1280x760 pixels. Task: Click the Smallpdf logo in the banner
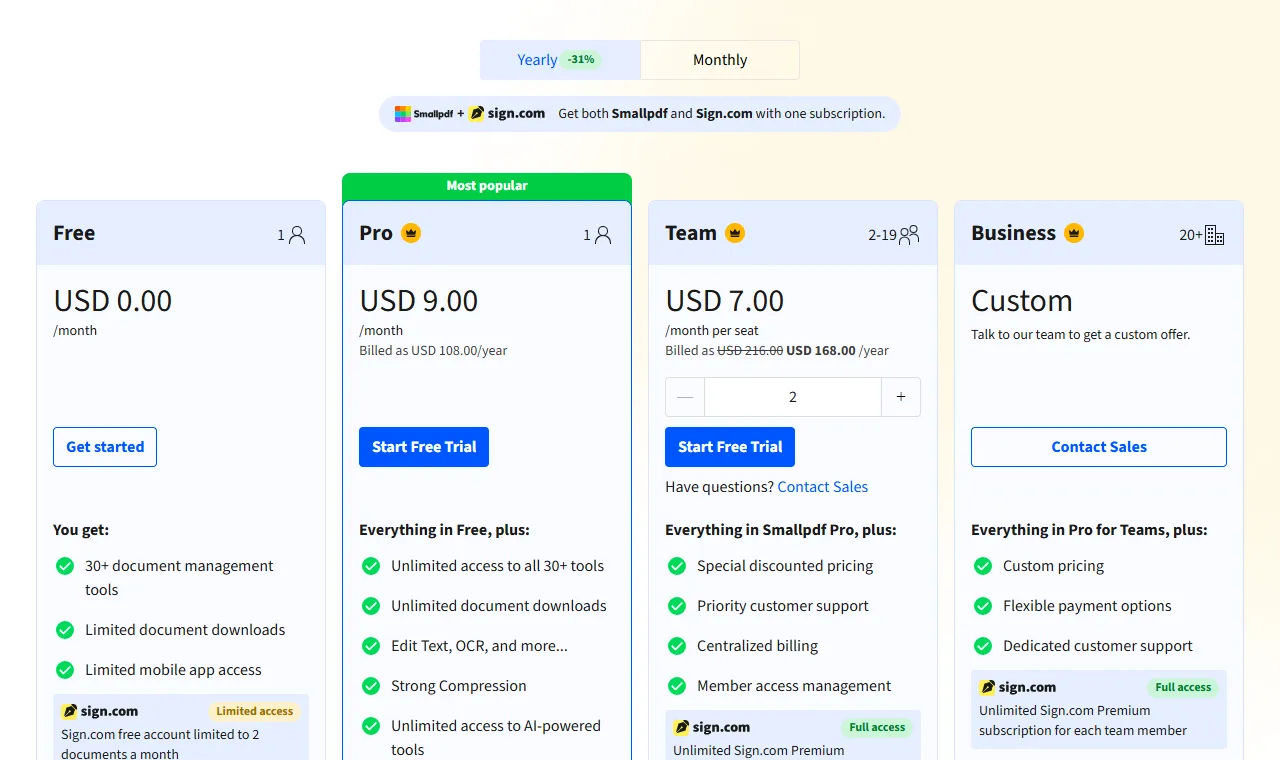[x=424, y=114]
